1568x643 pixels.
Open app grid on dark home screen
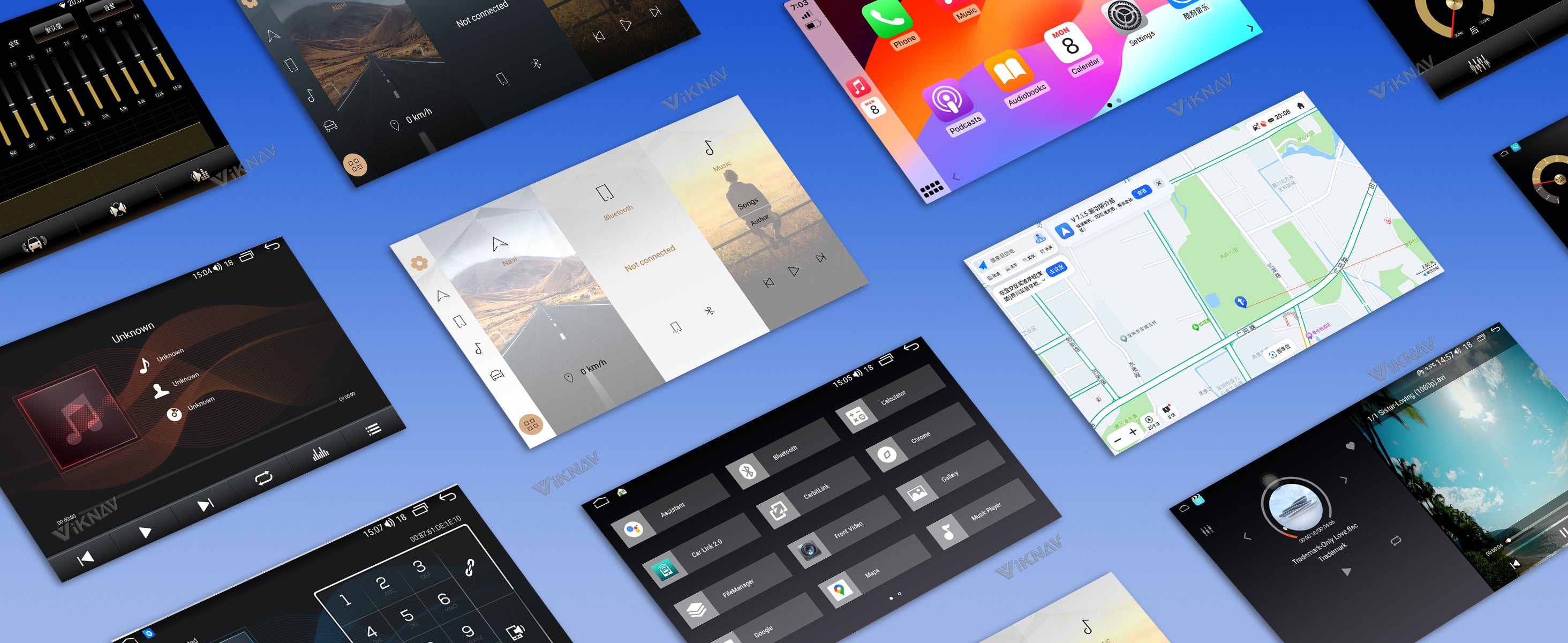point(355,165)
